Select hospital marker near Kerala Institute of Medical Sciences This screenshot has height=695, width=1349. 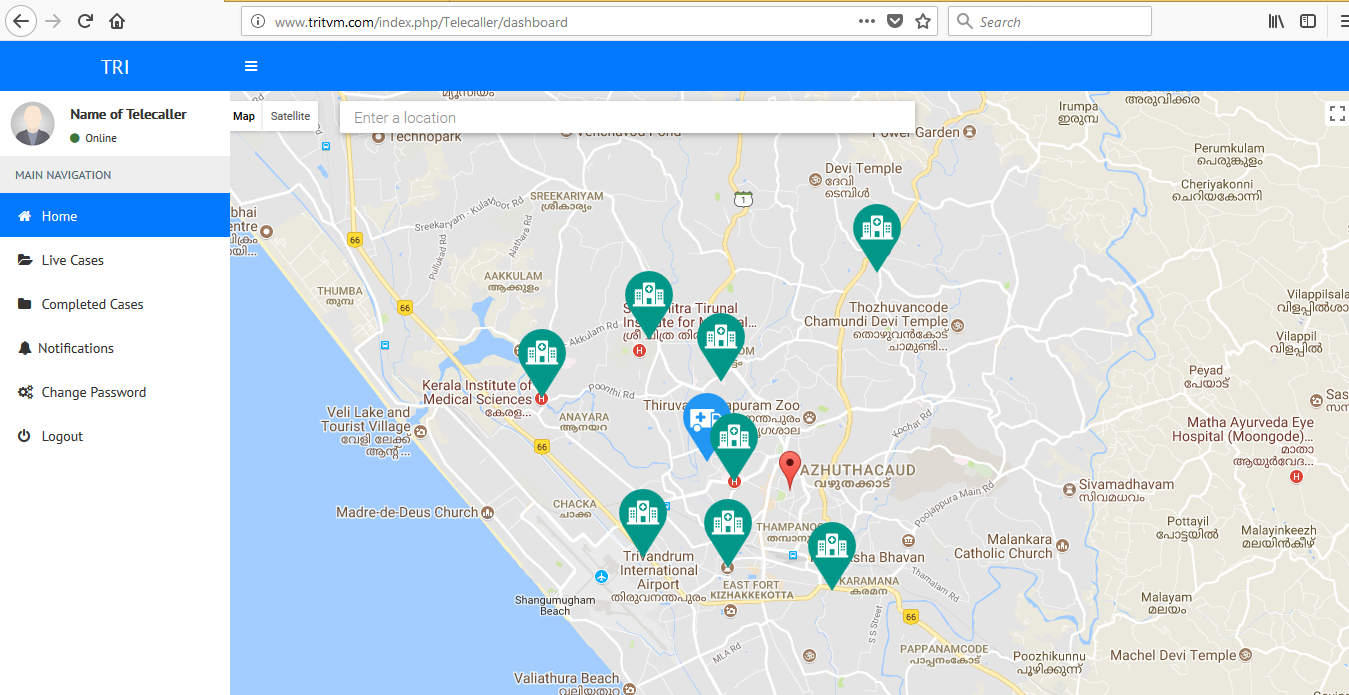pos(541,355)
